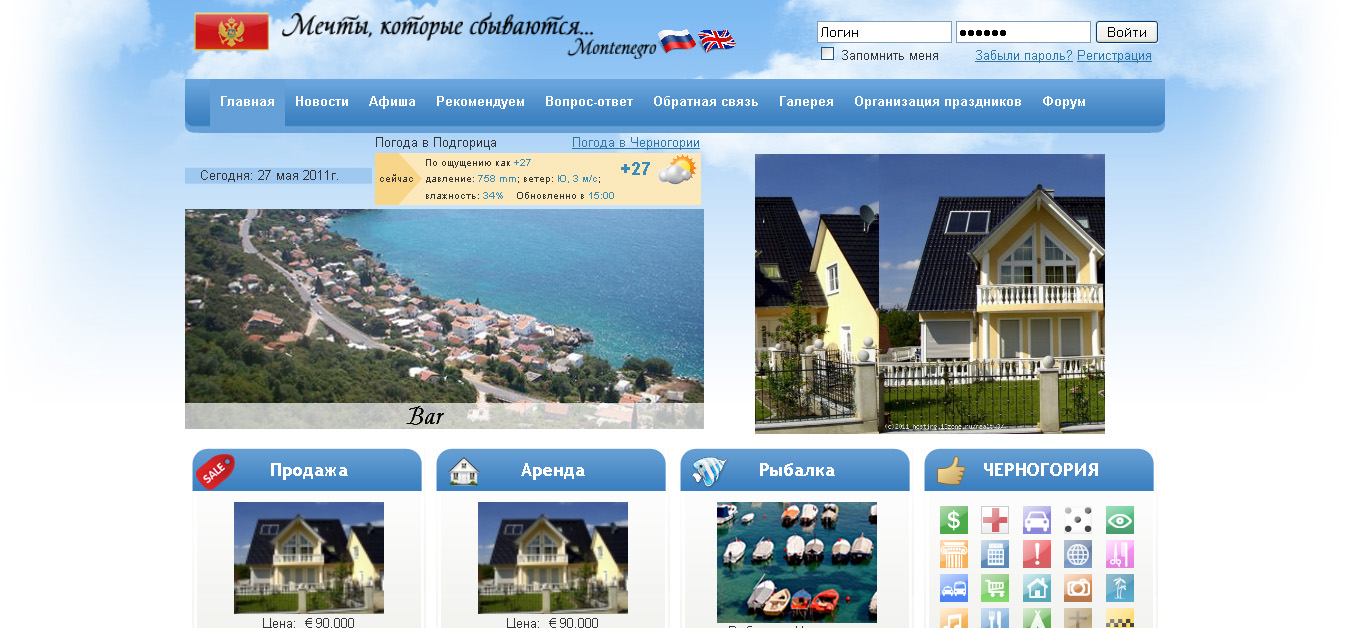Click the purple car icon
The image size is (1348, 628).
click(1037, 520)
